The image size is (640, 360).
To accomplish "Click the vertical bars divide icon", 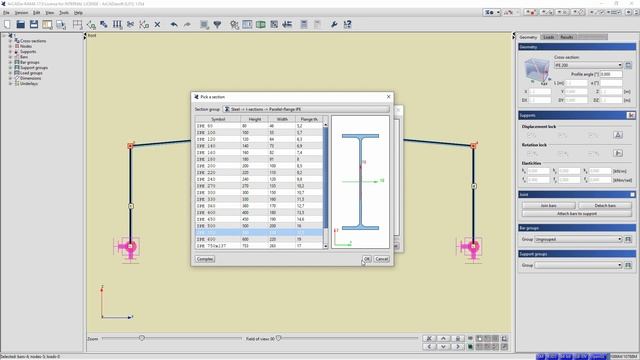I will 117,24.
